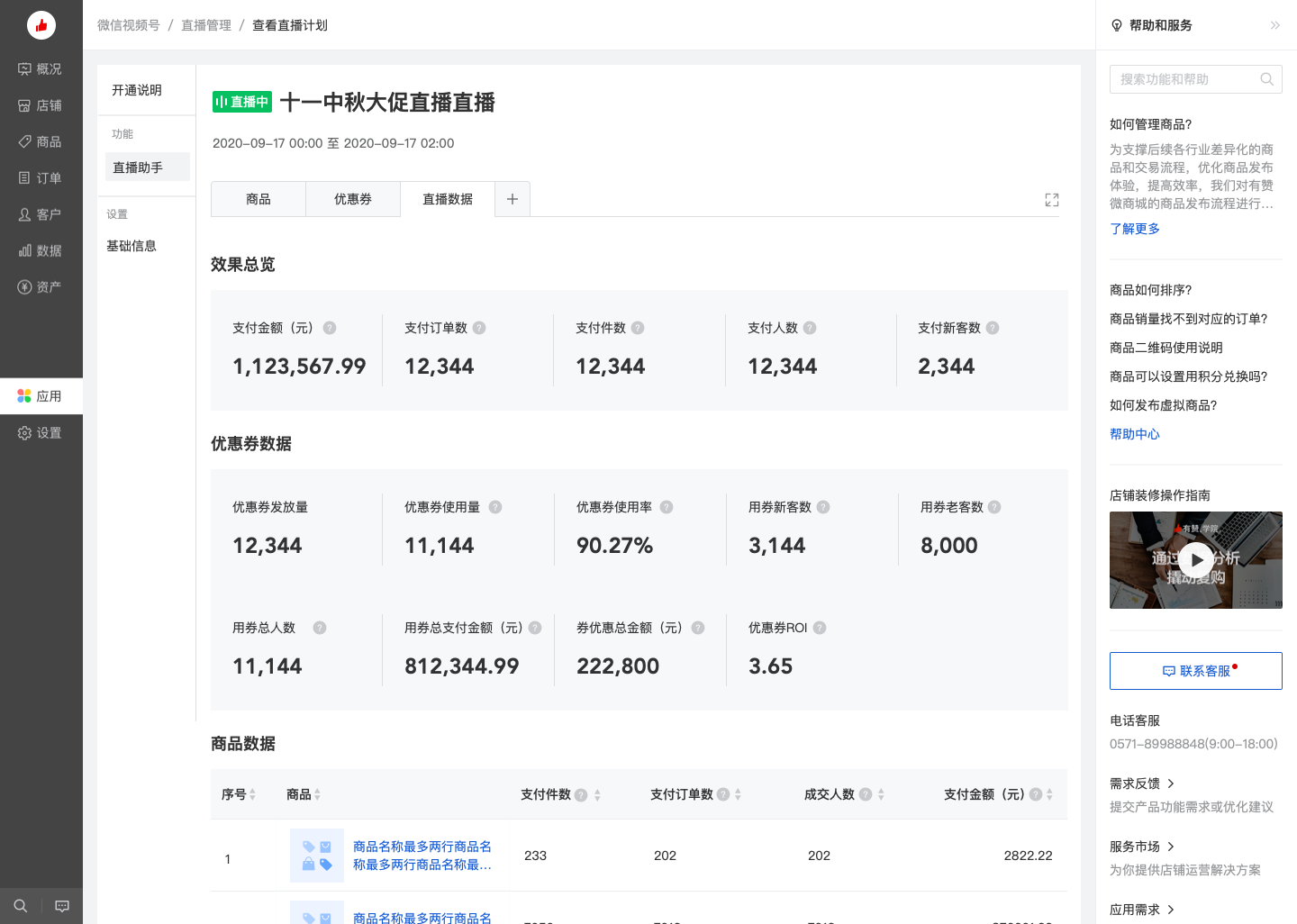Click the 搜索功能和帮助 search field
1297x924 pixels.
point(1196,79)
